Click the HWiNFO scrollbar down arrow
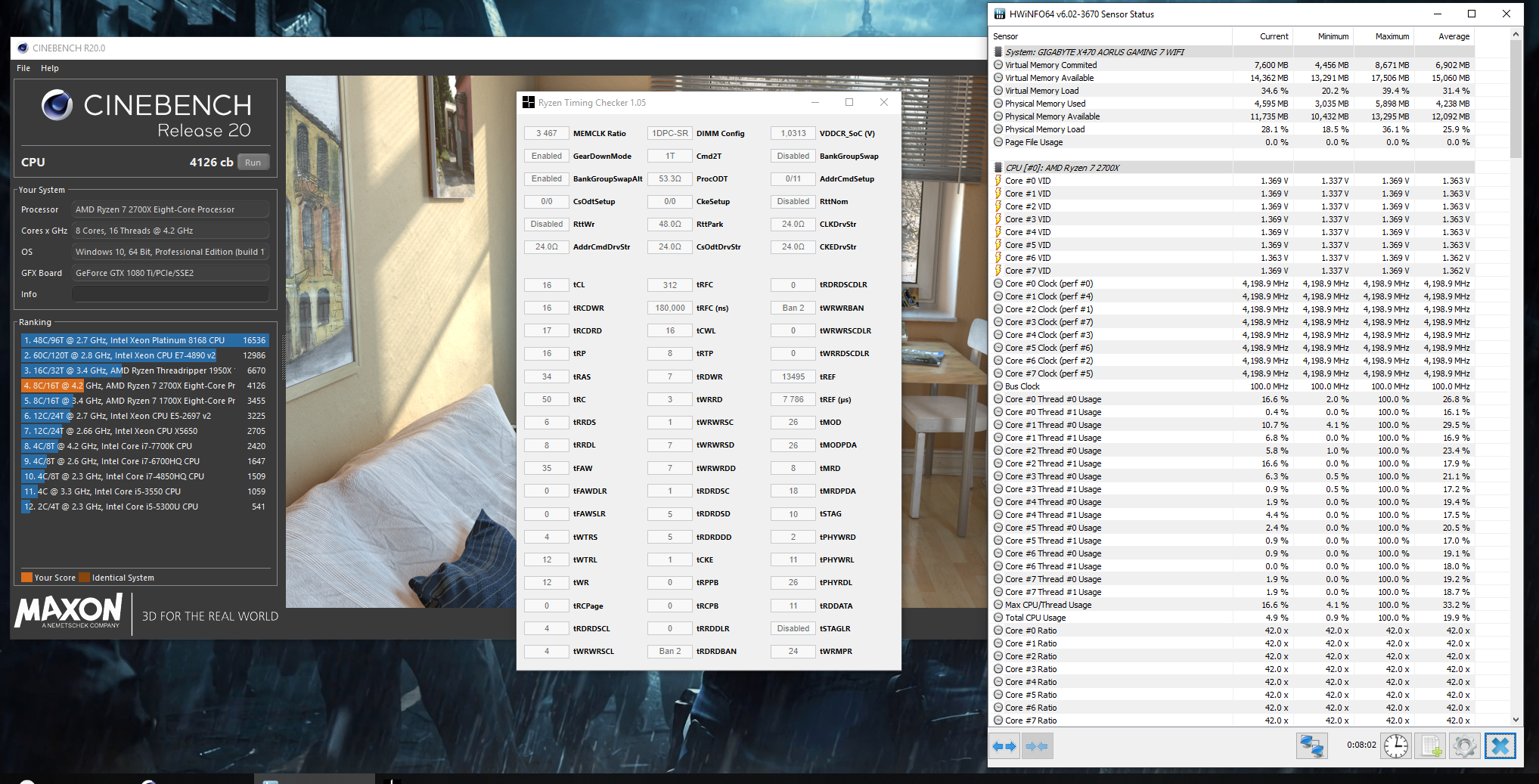Viewport: 1539px width, 784px height. (x=1516, y=720)
